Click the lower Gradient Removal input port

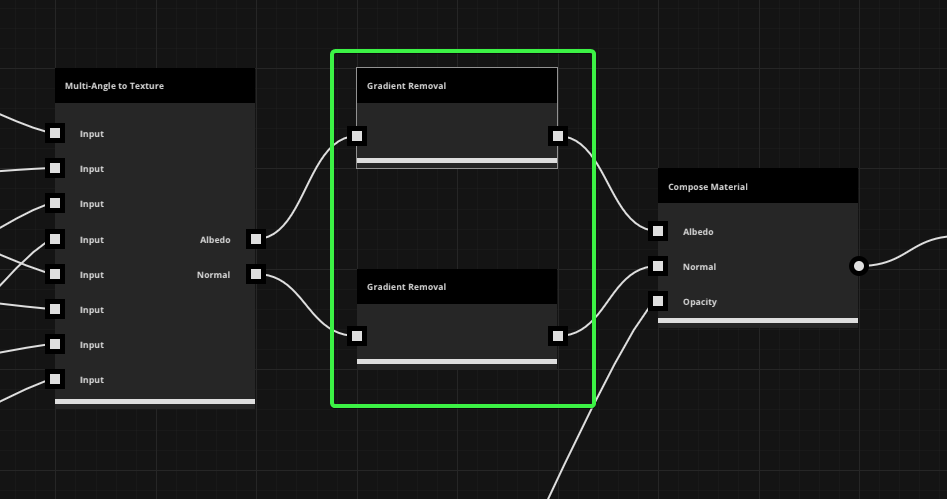357,336
